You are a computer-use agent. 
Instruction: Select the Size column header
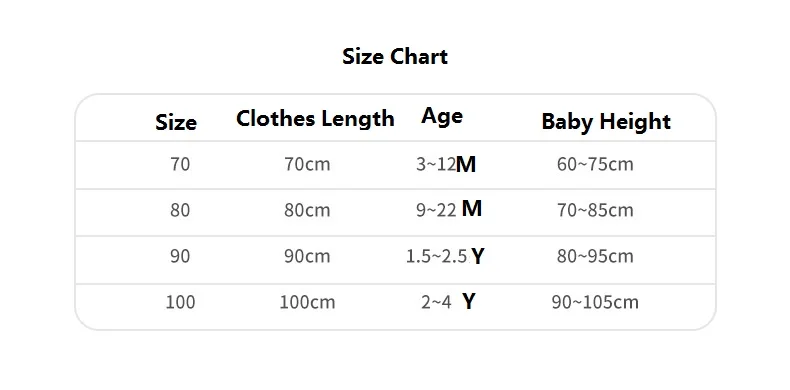coord(176,122)
